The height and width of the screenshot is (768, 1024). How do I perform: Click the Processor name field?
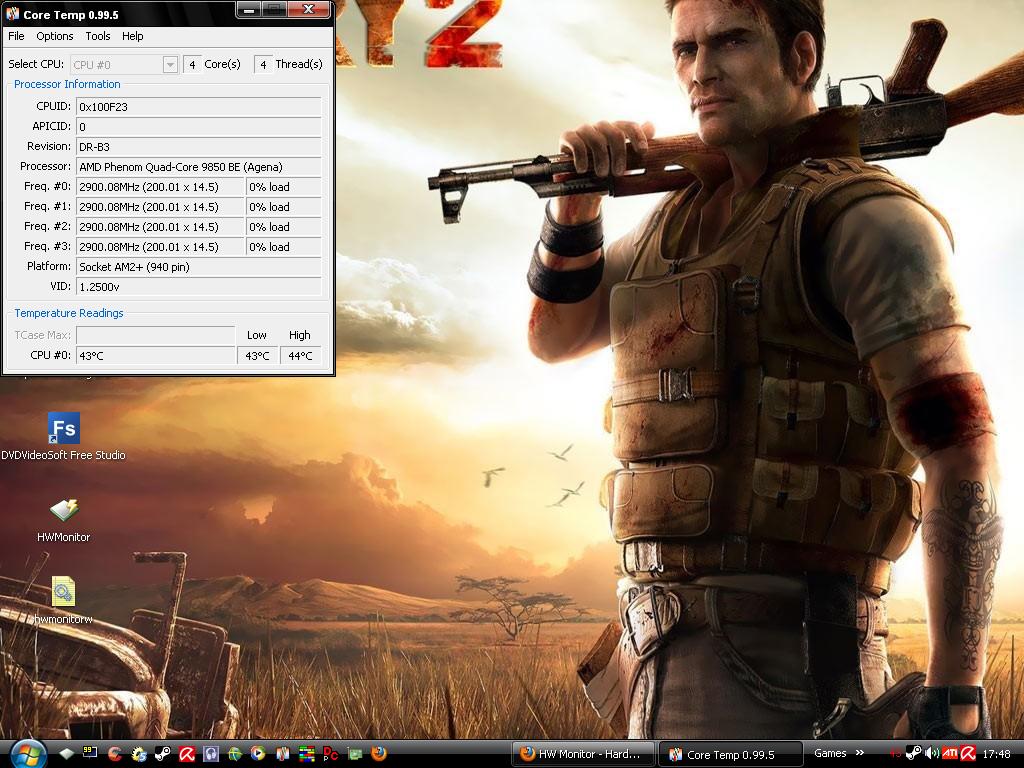(x=199, y=167)
